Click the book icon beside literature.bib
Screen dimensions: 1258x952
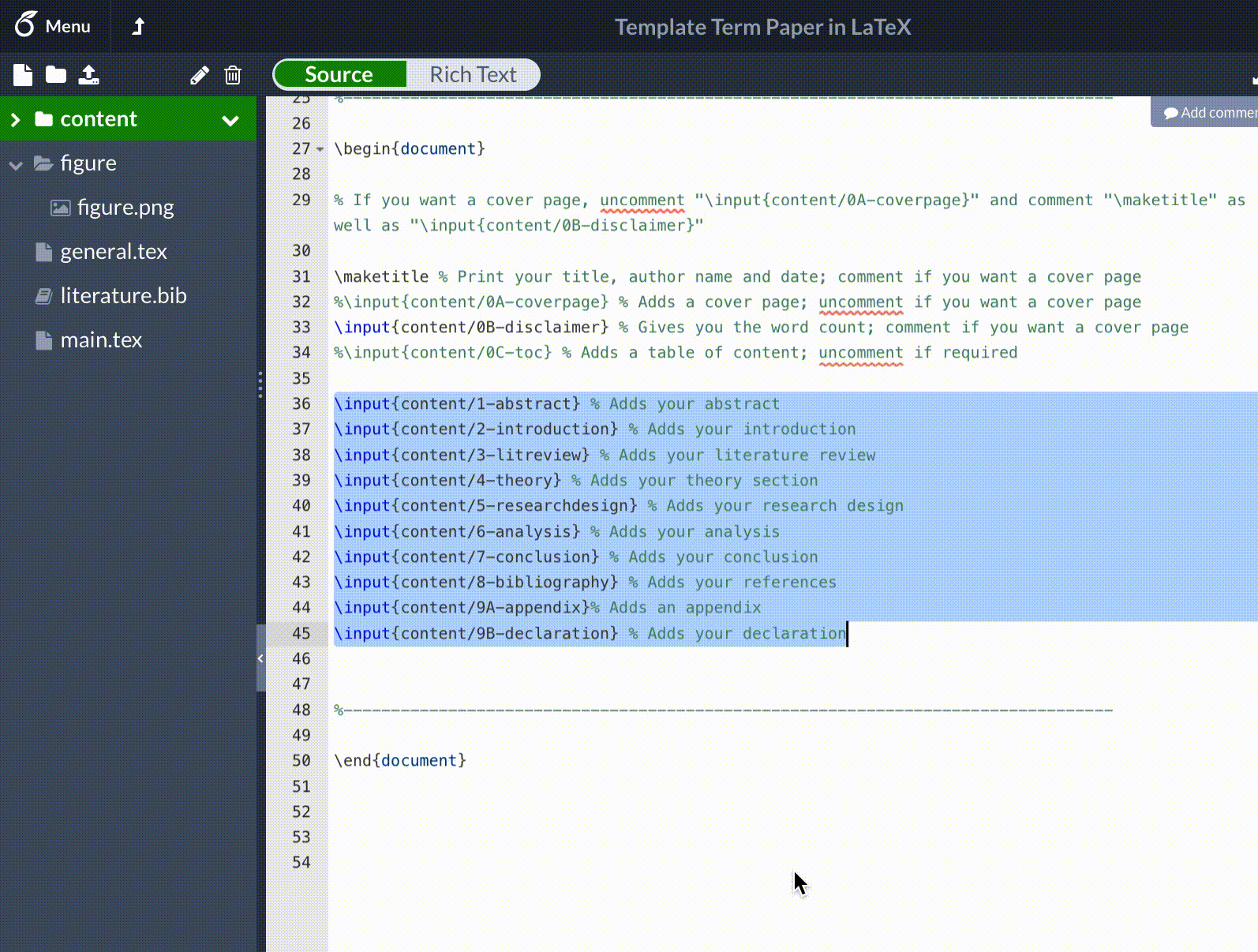pos(44,296)
